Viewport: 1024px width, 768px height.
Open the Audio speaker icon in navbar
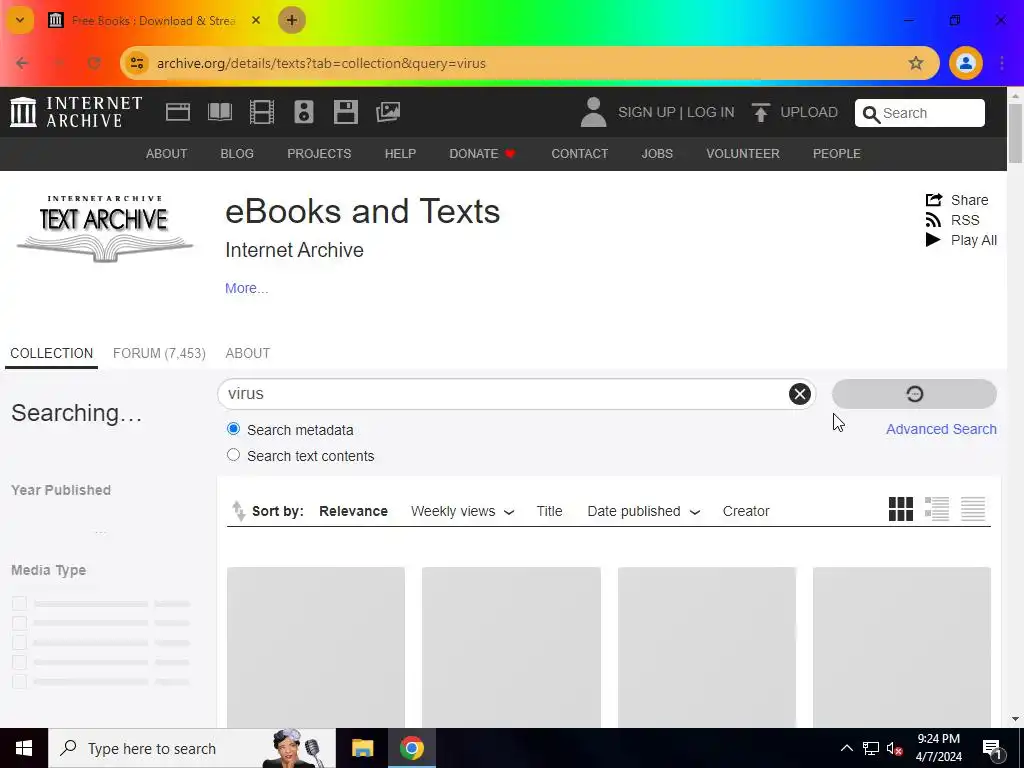(x=304, y=112)
